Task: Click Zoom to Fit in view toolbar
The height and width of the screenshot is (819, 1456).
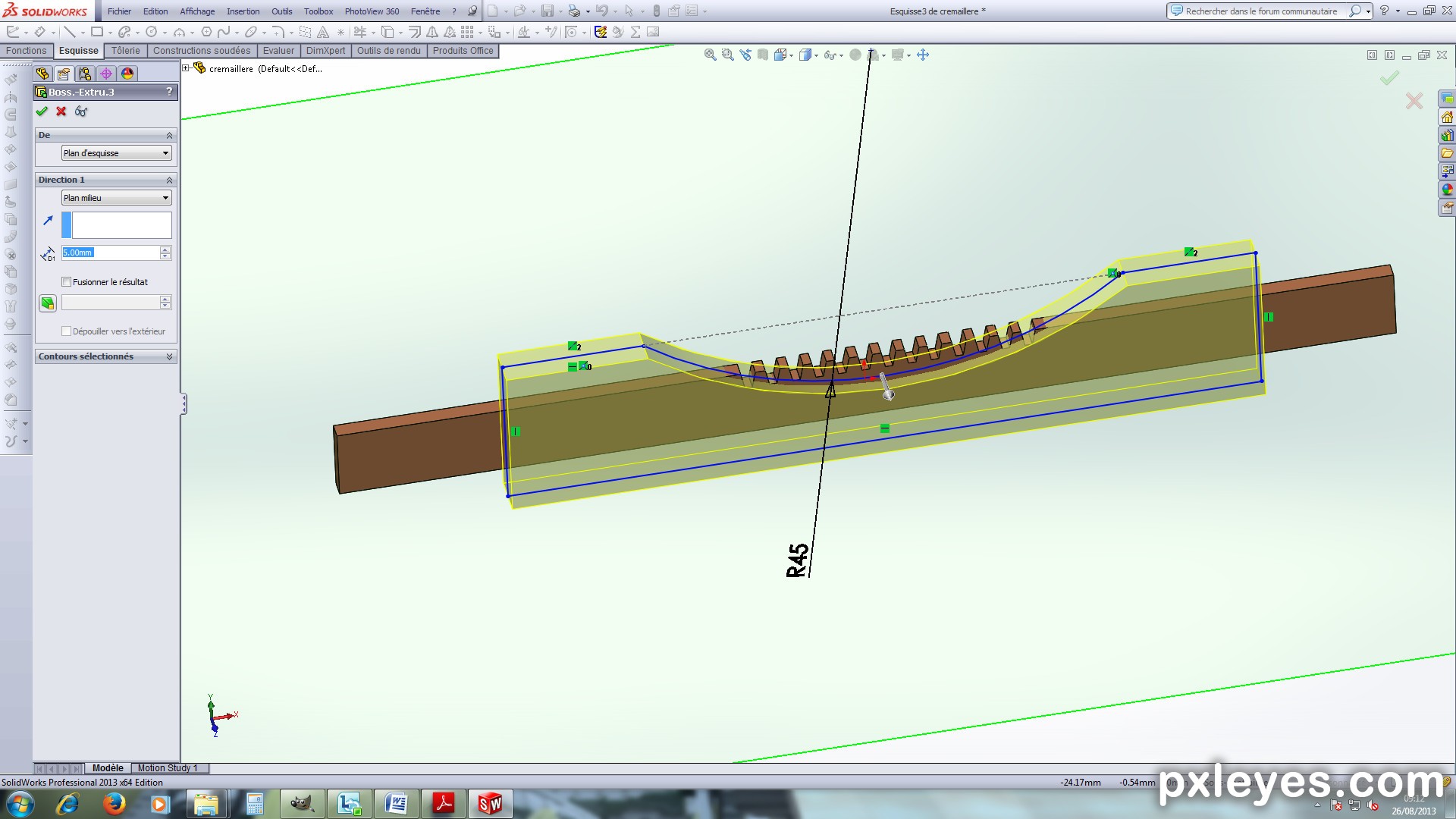Action: tap(711, 55)
